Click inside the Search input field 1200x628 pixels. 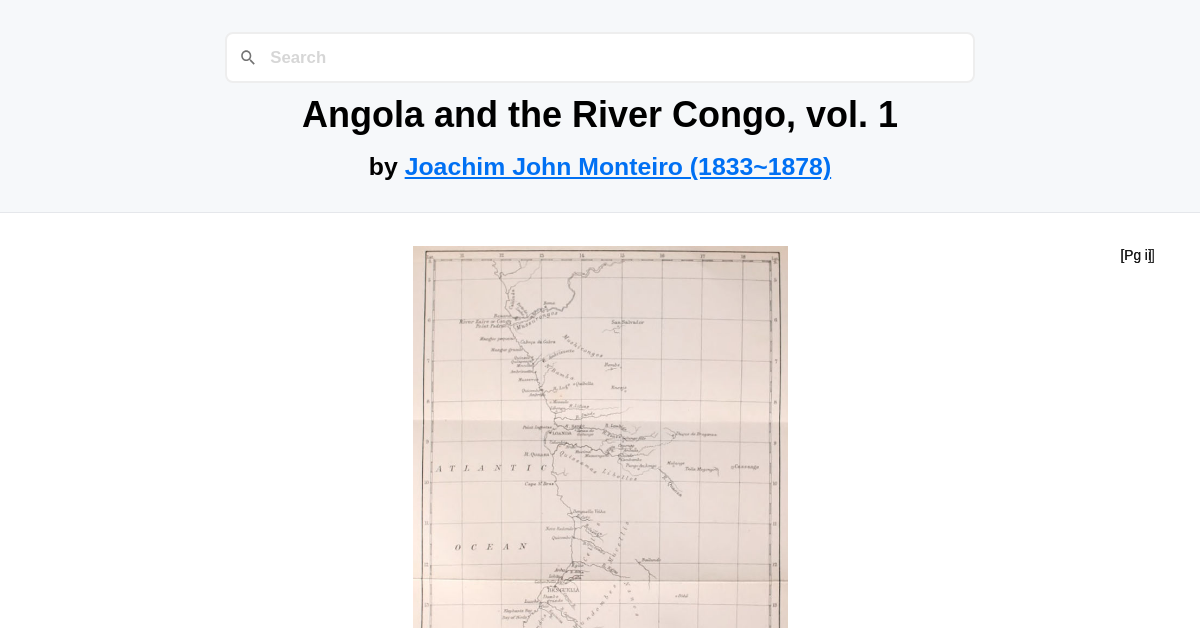[600, 57]
